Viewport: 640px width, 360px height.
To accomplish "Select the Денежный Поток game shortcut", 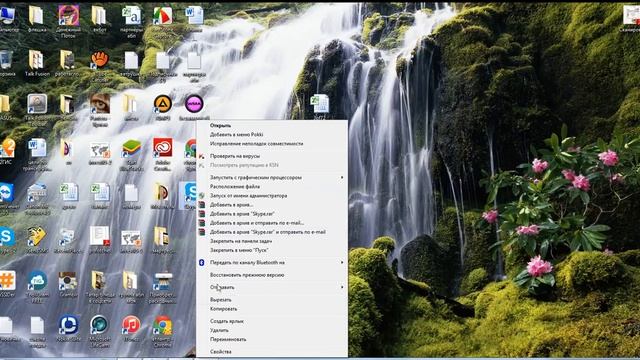I will tap(69, 16).
